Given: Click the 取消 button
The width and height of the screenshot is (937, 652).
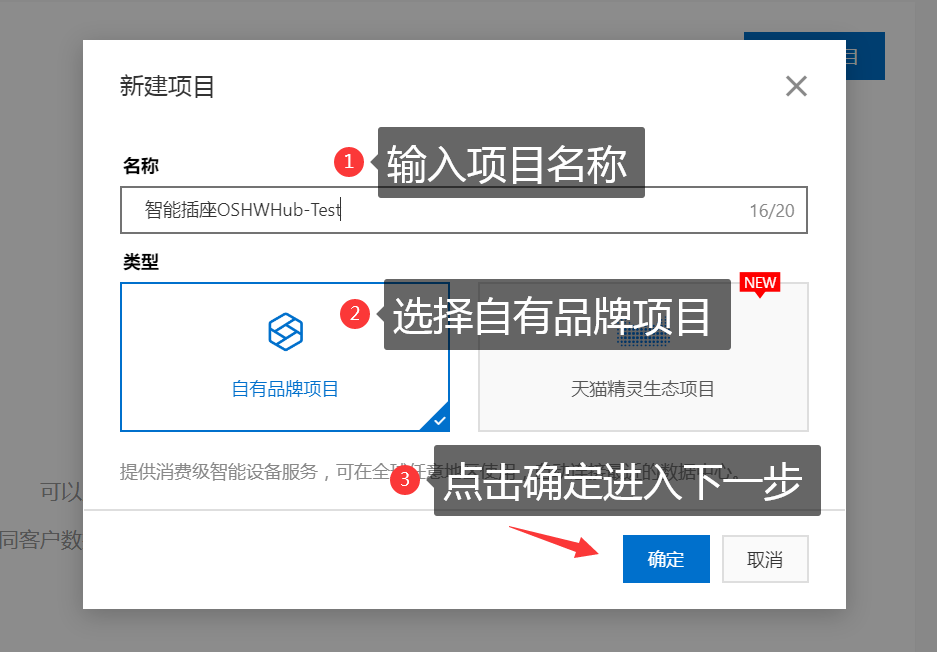Looking at the screenshot, I should coord(765,559).
